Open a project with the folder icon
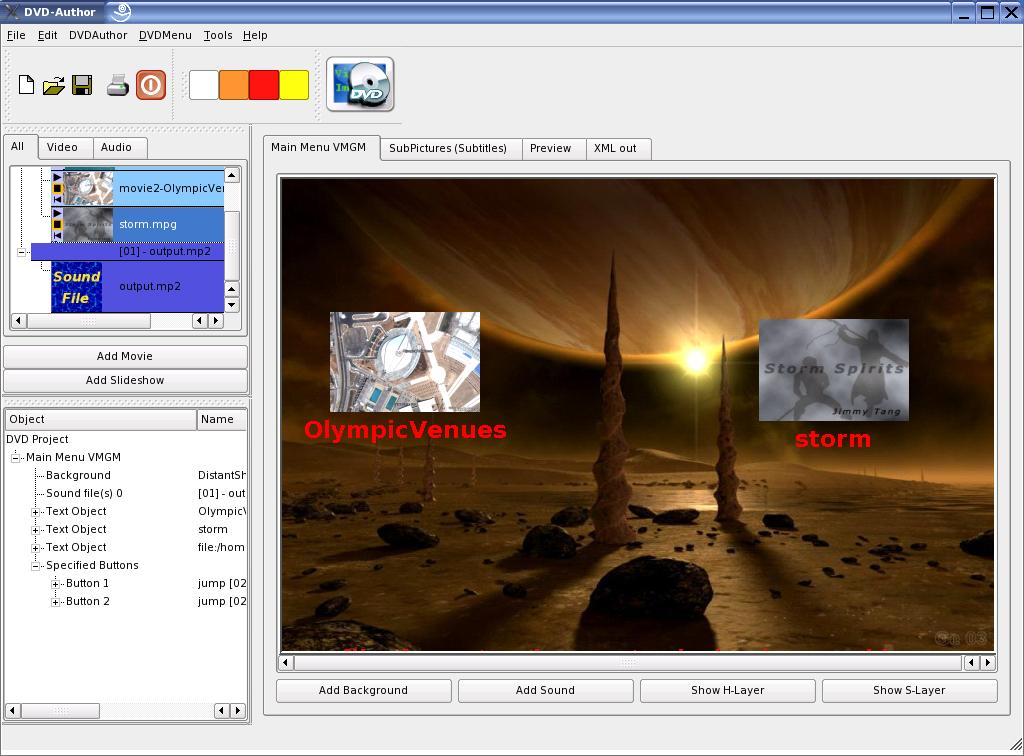 tap(54, 86)
